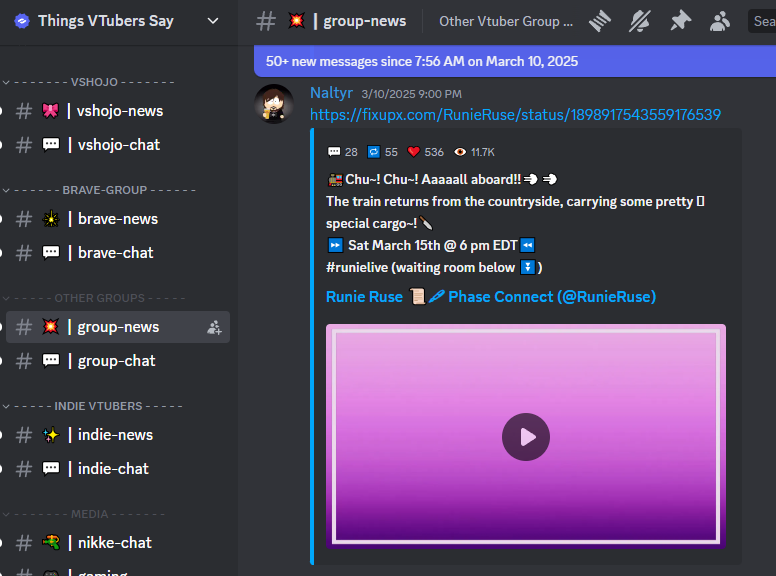776x576 pixels.
Task: Open the indie-news channel
Action: coord(118,434)
